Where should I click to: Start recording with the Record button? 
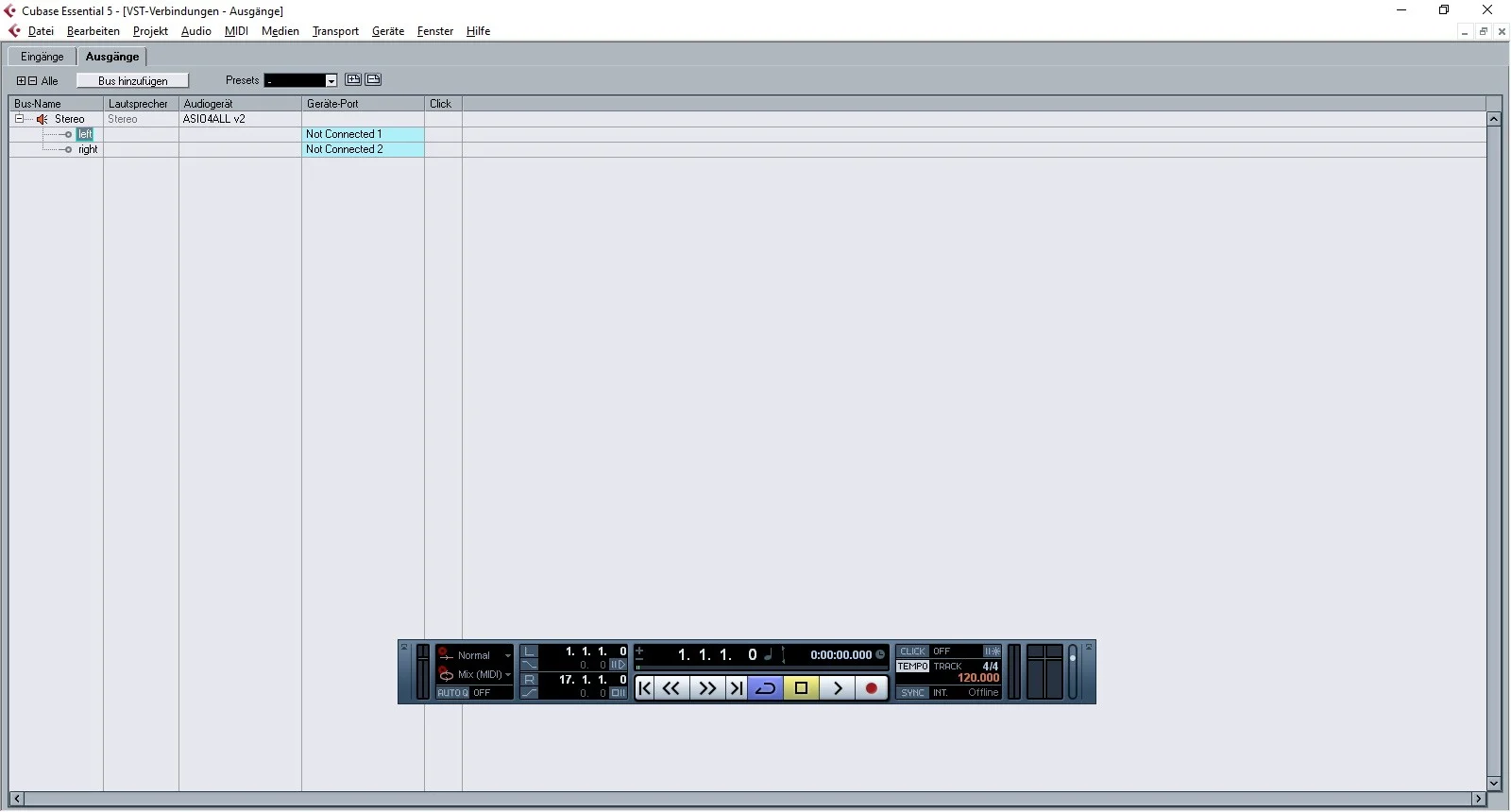872,688
